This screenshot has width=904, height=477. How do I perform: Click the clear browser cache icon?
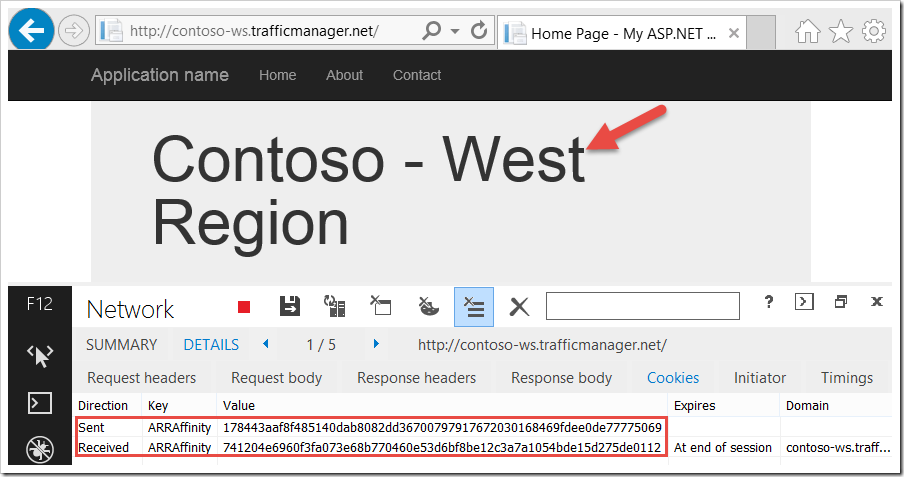pyautogui.click(x=381, y=306)
